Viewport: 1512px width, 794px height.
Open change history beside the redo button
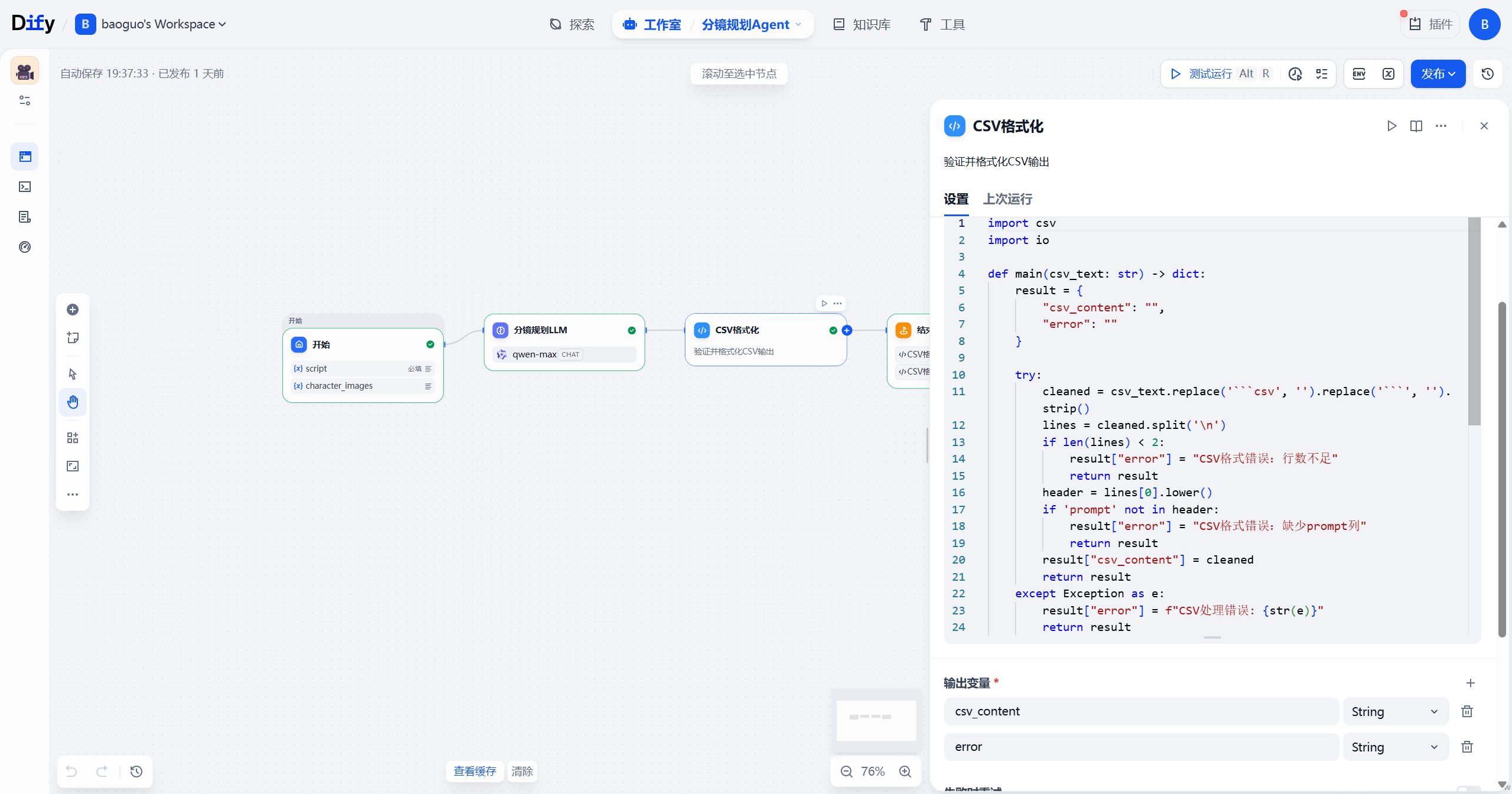(x=136, y=771)
